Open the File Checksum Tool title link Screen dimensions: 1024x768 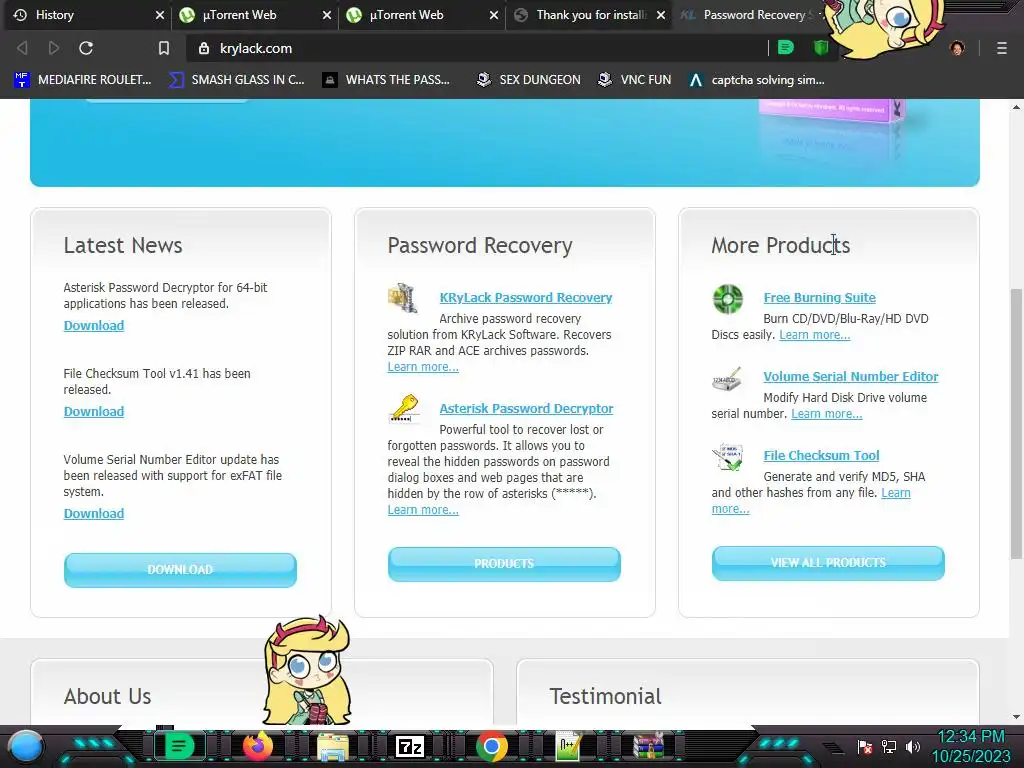pyautogui.click(x=822, y=455)
